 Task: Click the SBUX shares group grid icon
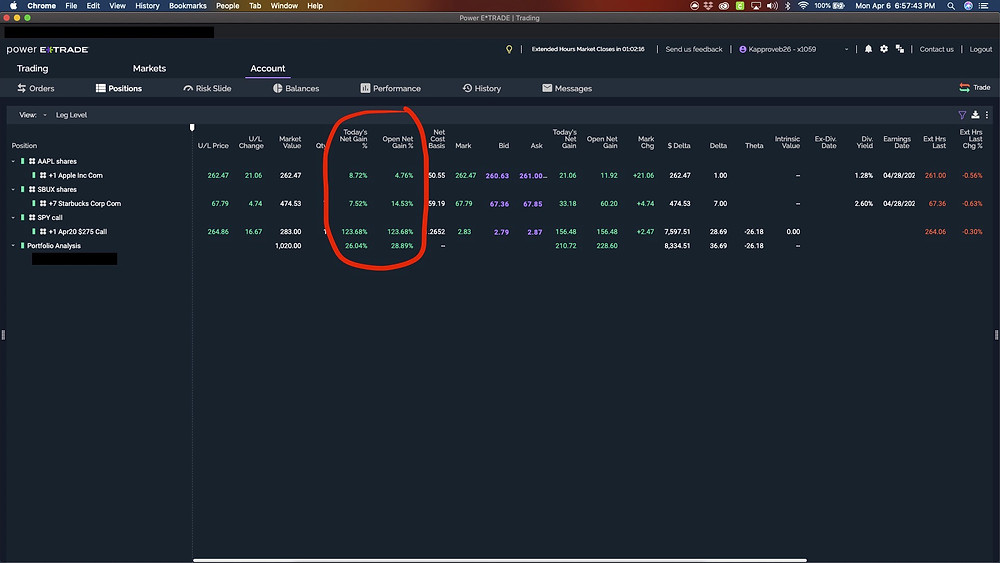click(32, 189)
